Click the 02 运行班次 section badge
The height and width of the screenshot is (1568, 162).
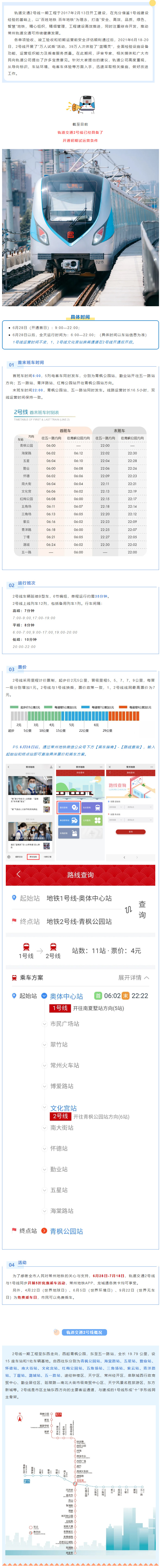point(12,585)
